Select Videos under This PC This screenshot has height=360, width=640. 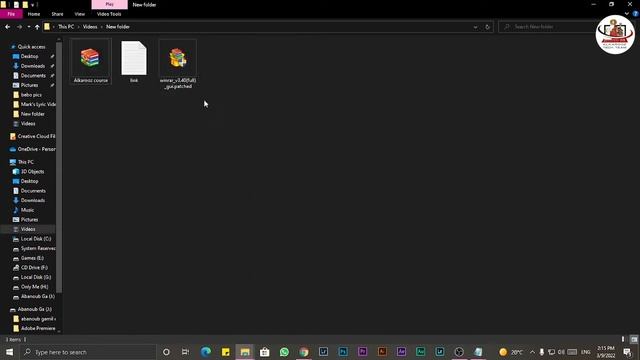point(28,229)
